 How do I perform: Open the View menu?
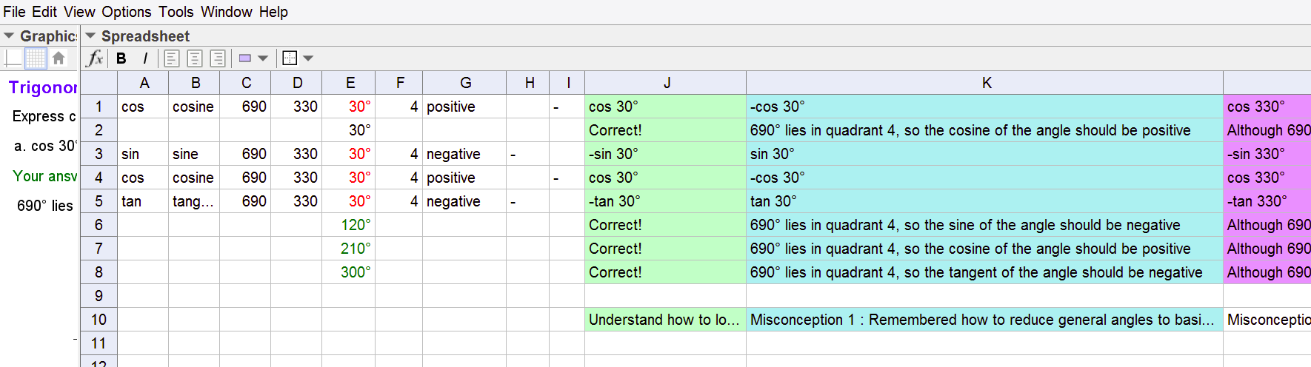coord(80,12)
